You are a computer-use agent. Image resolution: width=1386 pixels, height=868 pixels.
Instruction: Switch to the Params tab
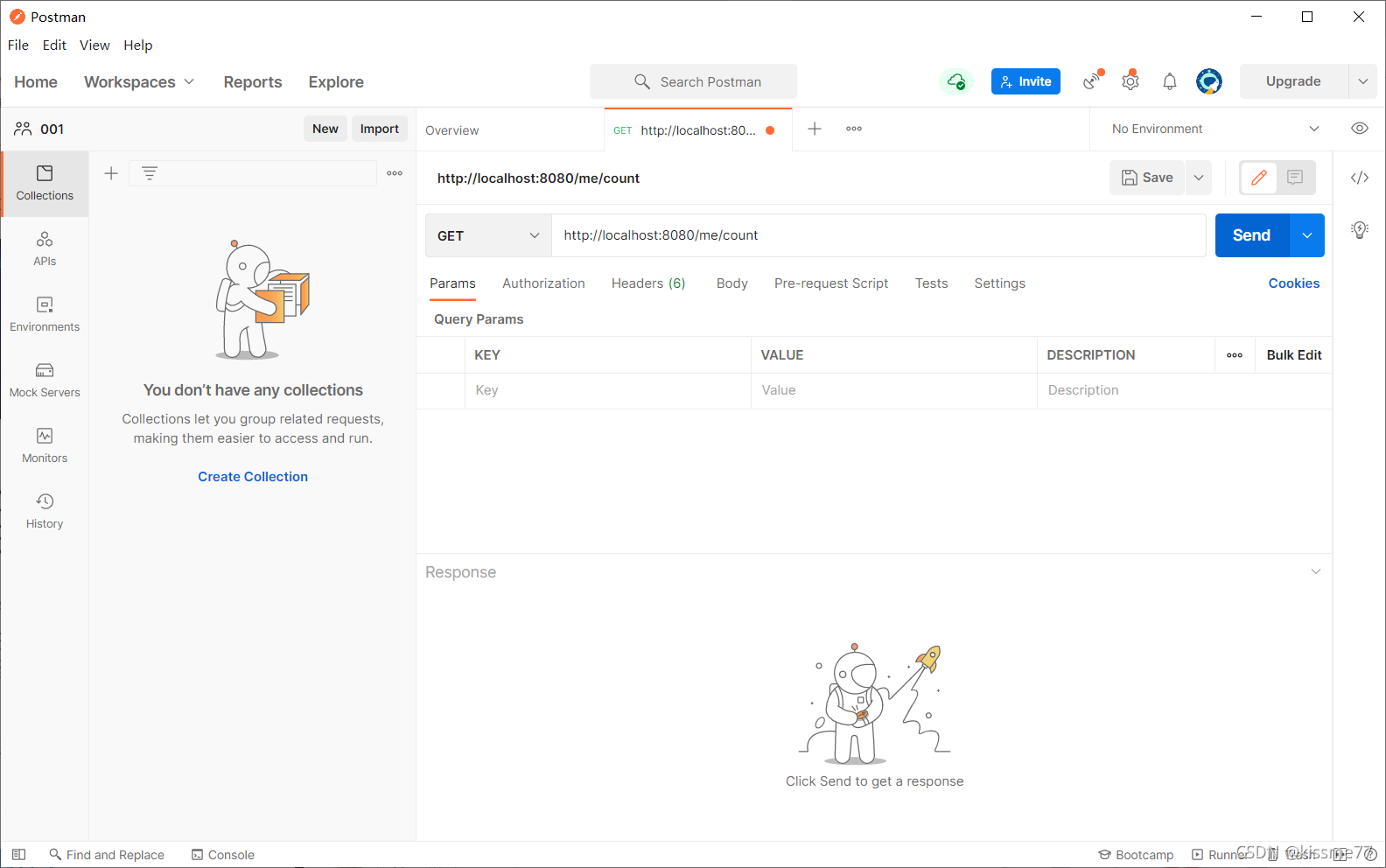point(452,283)
